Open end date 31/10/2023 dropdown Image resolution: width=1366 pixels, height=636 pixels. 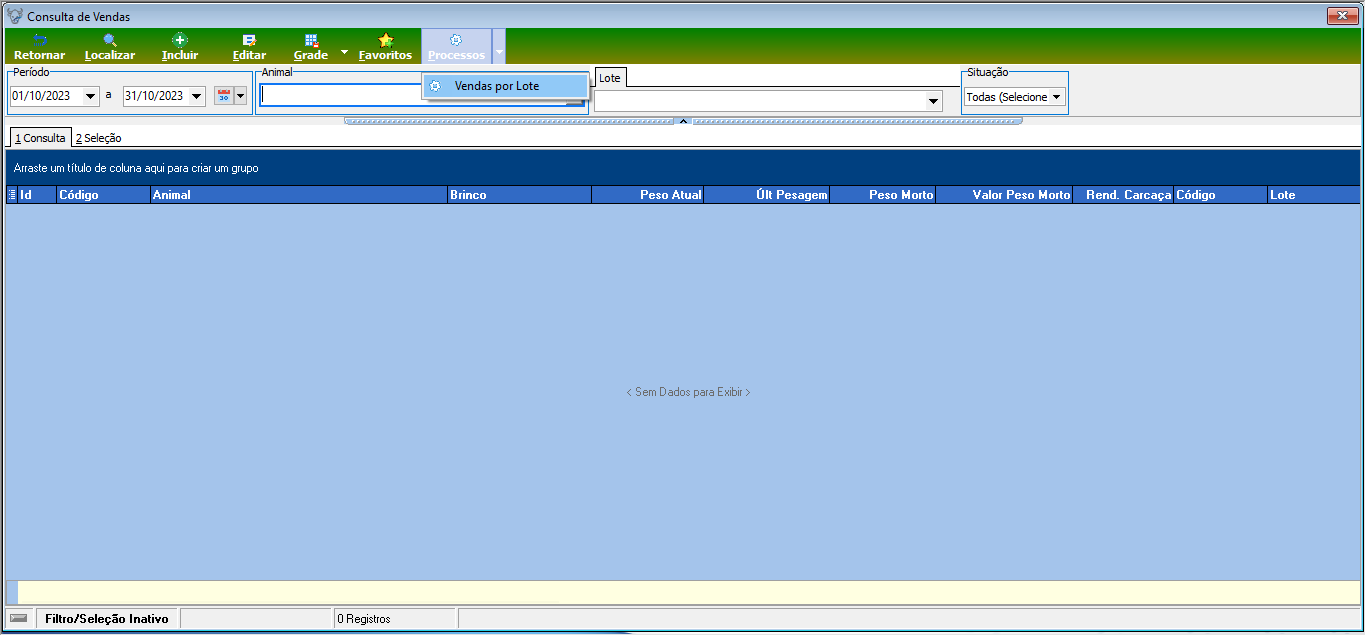(196, 97)
